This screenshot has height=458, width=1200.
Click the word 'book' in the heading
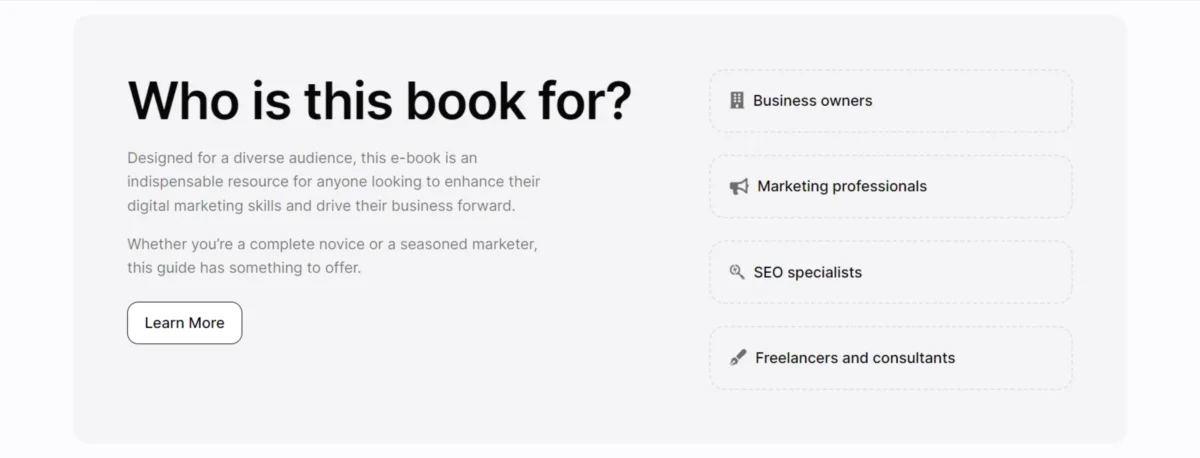pos(468,100)
